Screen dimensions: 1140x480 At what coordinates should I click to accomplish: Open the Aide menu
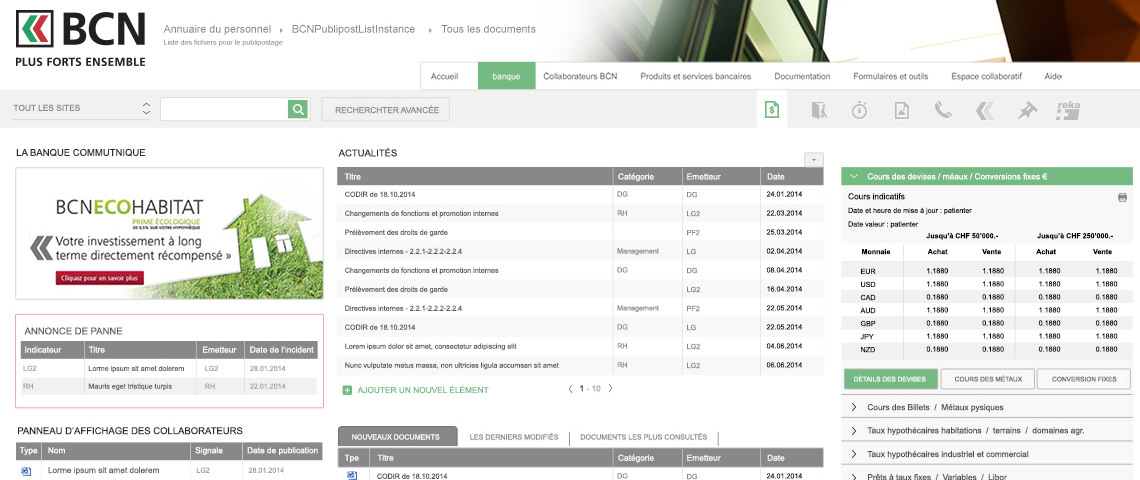1053,76
